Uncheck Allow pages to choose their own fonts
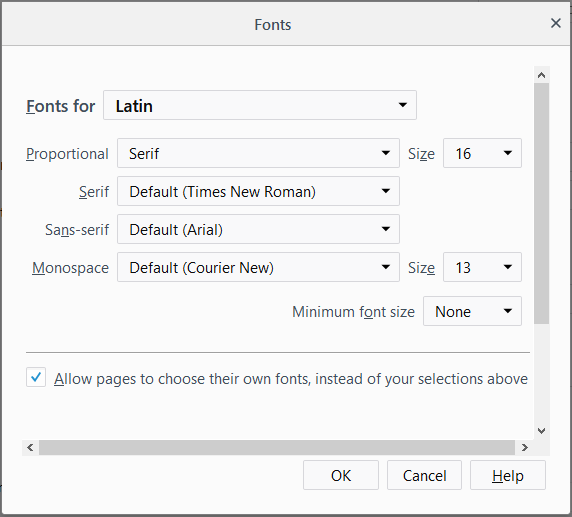The height and width of the screenshot is (517, 572). [x=36, y=377]
